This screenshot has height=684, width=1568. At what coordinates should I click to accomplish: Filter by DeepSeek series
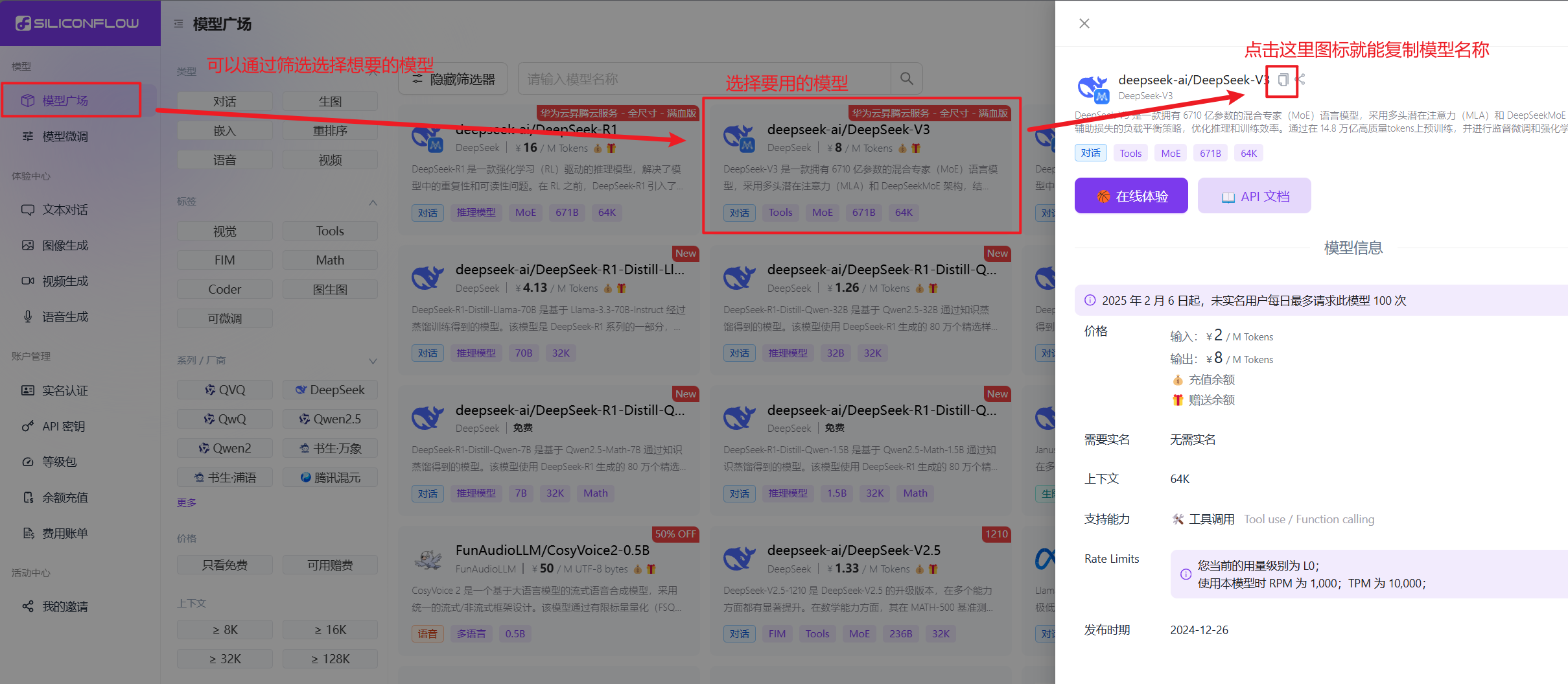pos(330,390)
